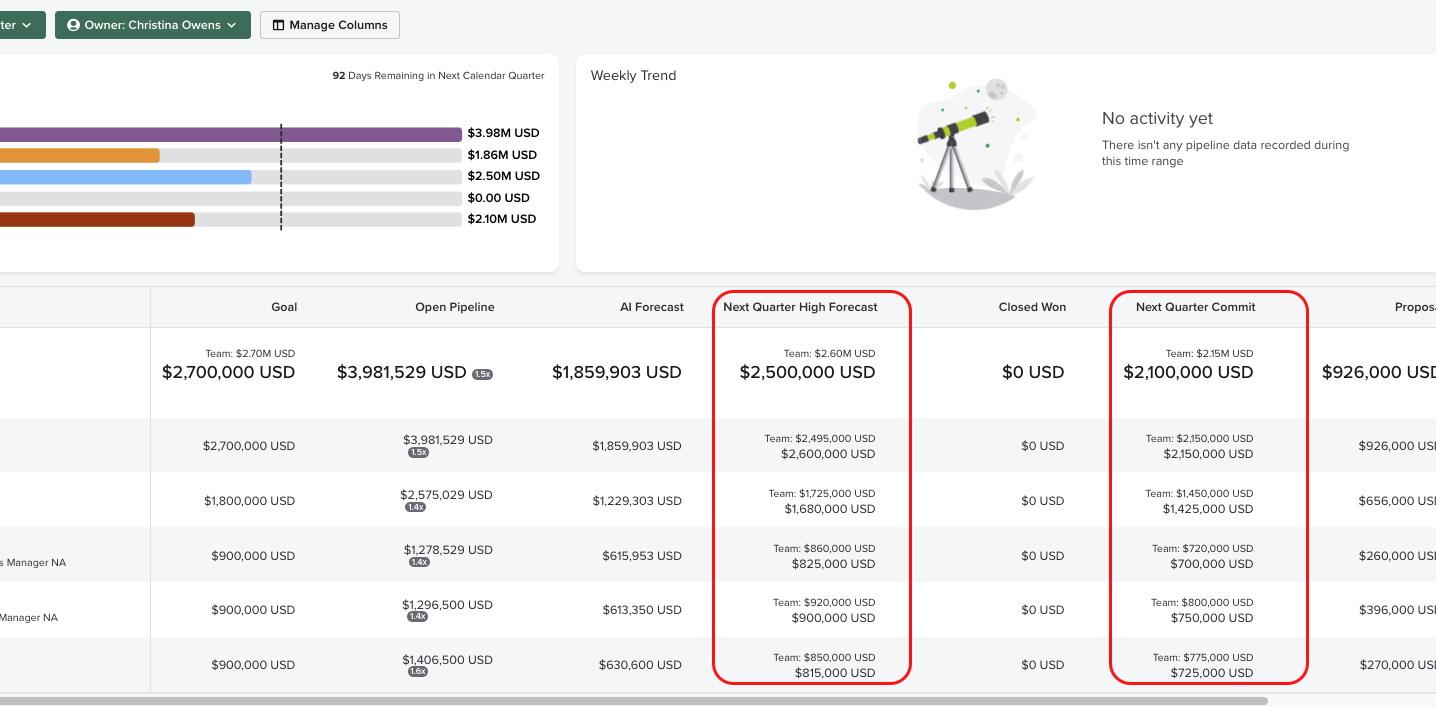Screen dimensions: 1436x707
Task: Click the 1.4x badge under $1,296,500 USD
Action: coord(418,617)
